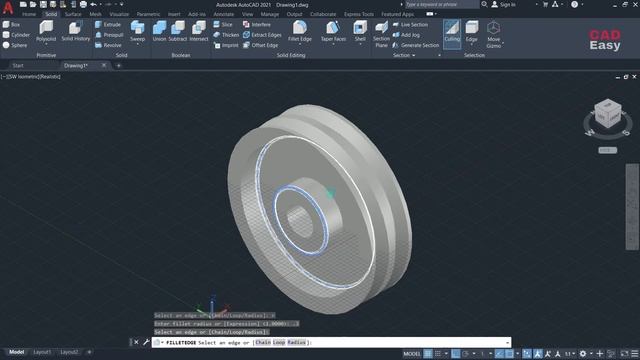This screenshot has height=360, width=640.
Task: Open the Home ribbon tab
Action: click(x=29, y=14)
